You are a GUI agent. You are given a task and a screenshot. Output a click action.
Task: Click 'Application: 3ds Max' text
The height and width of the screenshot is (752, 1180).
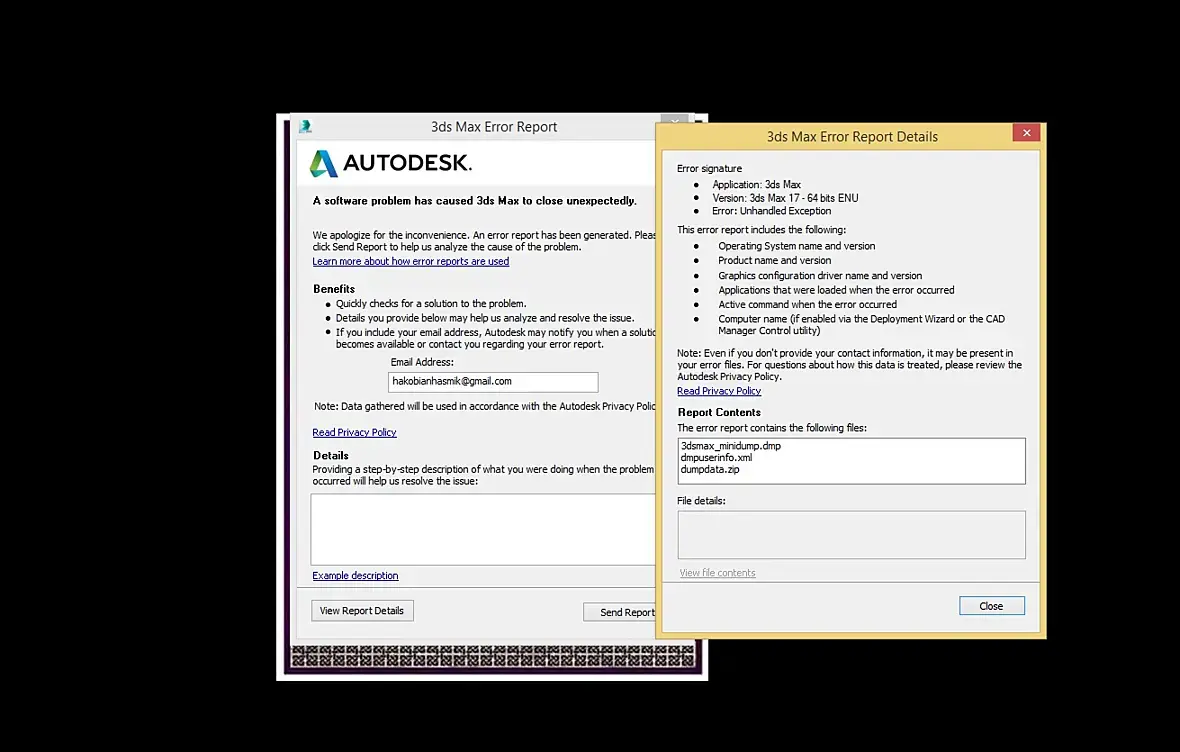point(756,184)
